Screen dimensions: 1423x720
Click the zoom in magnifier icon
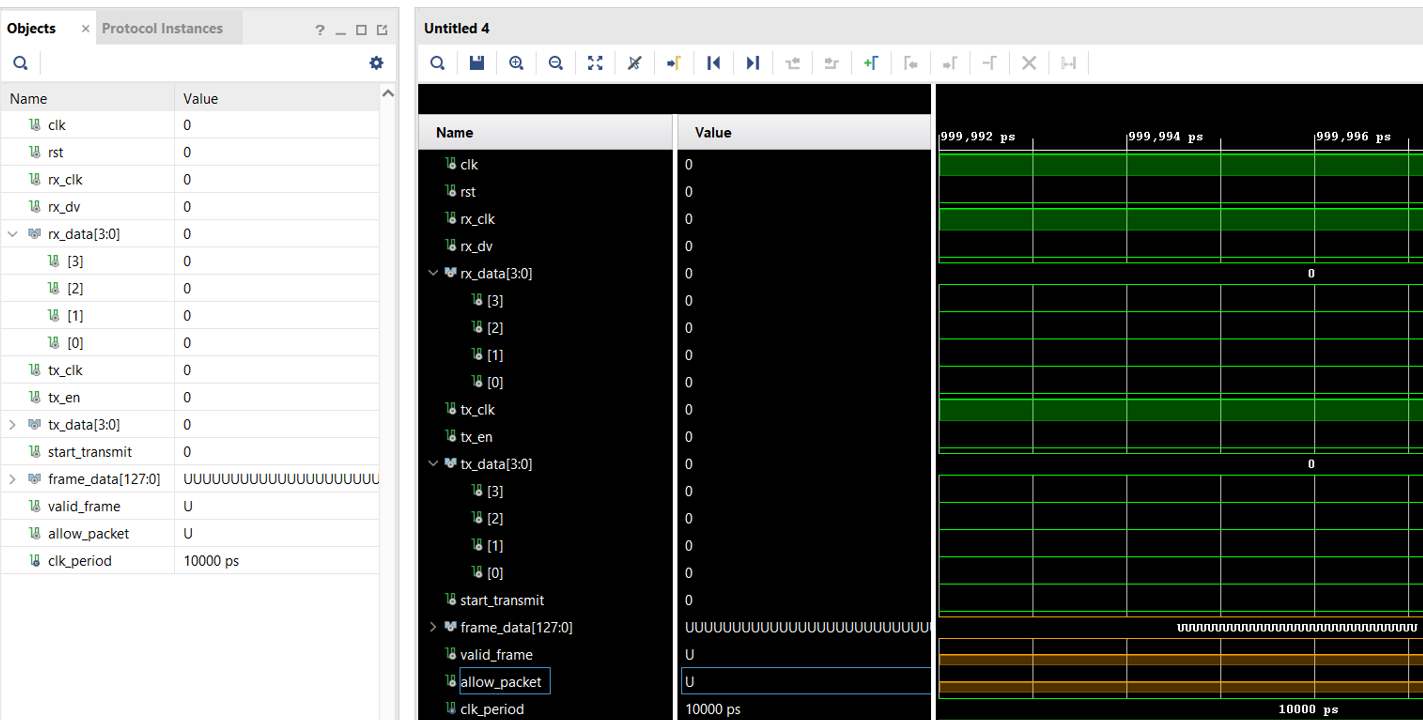pos(516,63)
